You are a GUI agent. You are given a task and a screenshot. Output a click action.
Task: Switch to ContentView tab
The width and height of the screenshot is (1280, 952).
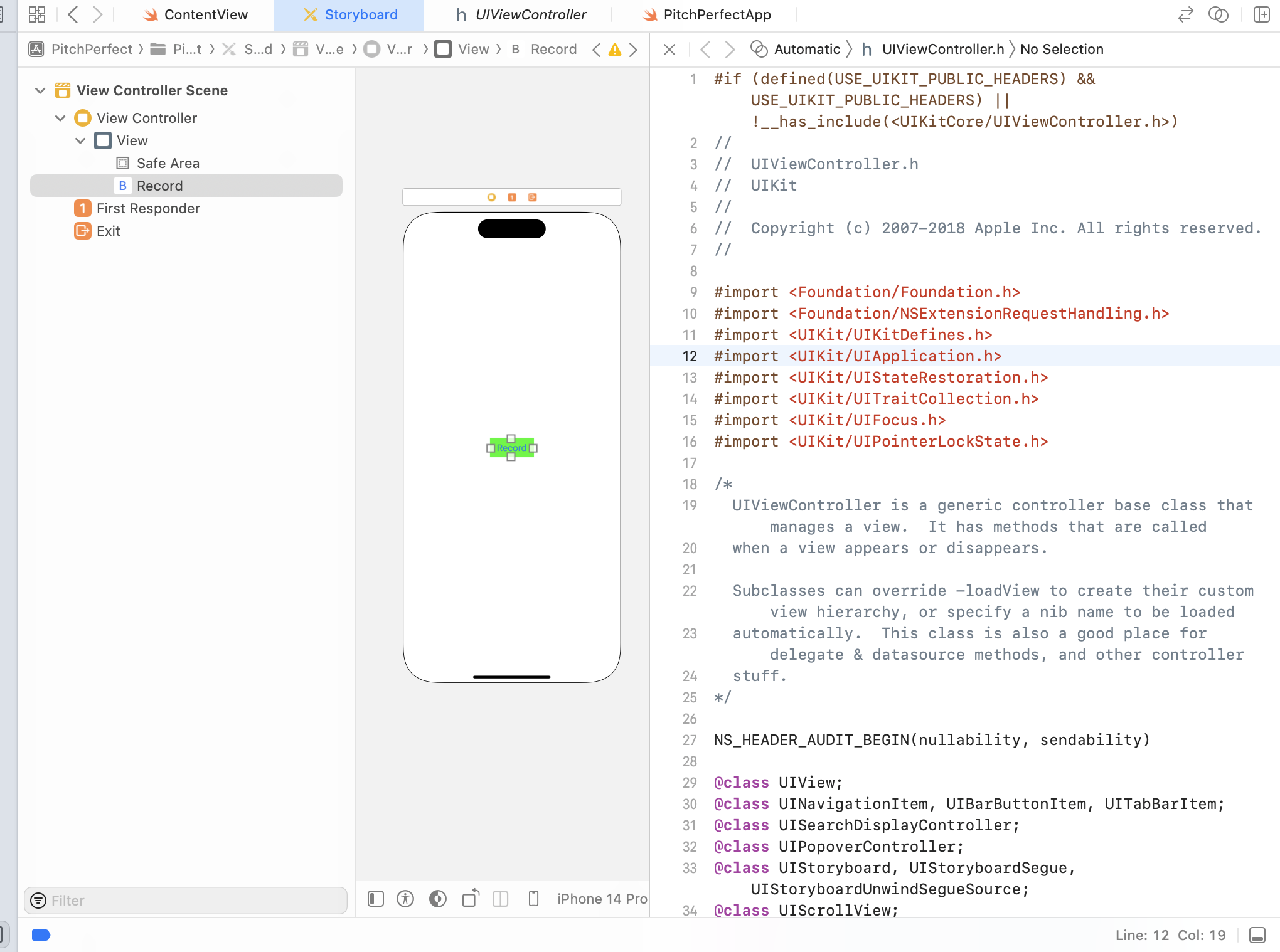click(195, 14)
